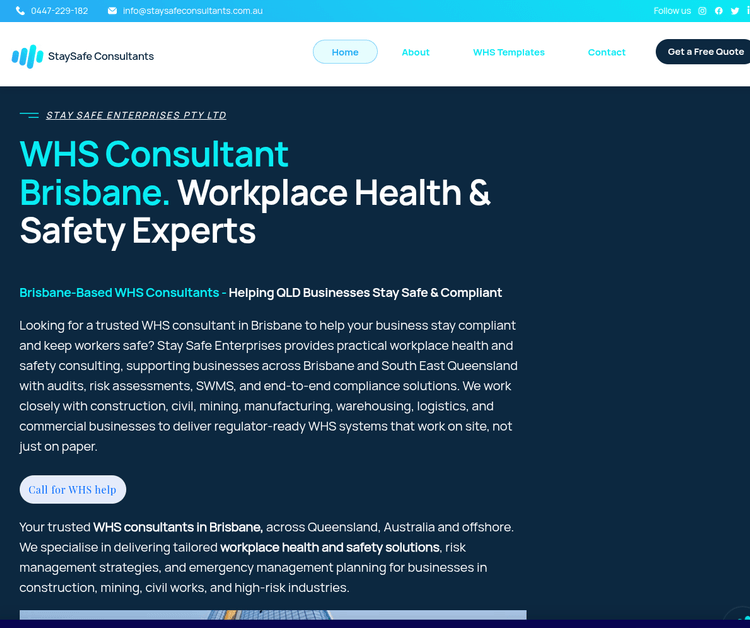Open the About menu item

click(x=415, y=52)
